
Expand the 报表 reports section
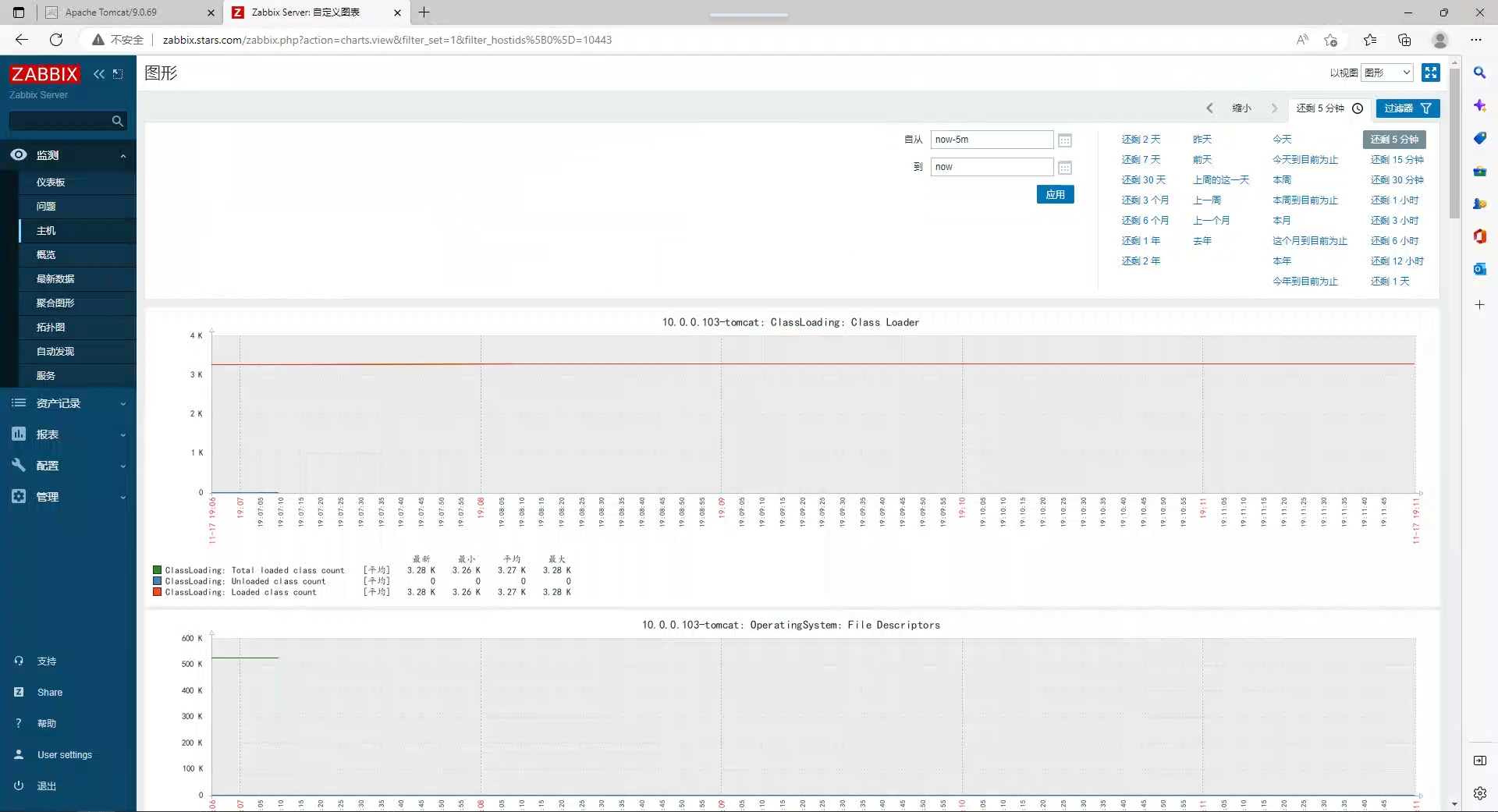click(x=68, y=434)
